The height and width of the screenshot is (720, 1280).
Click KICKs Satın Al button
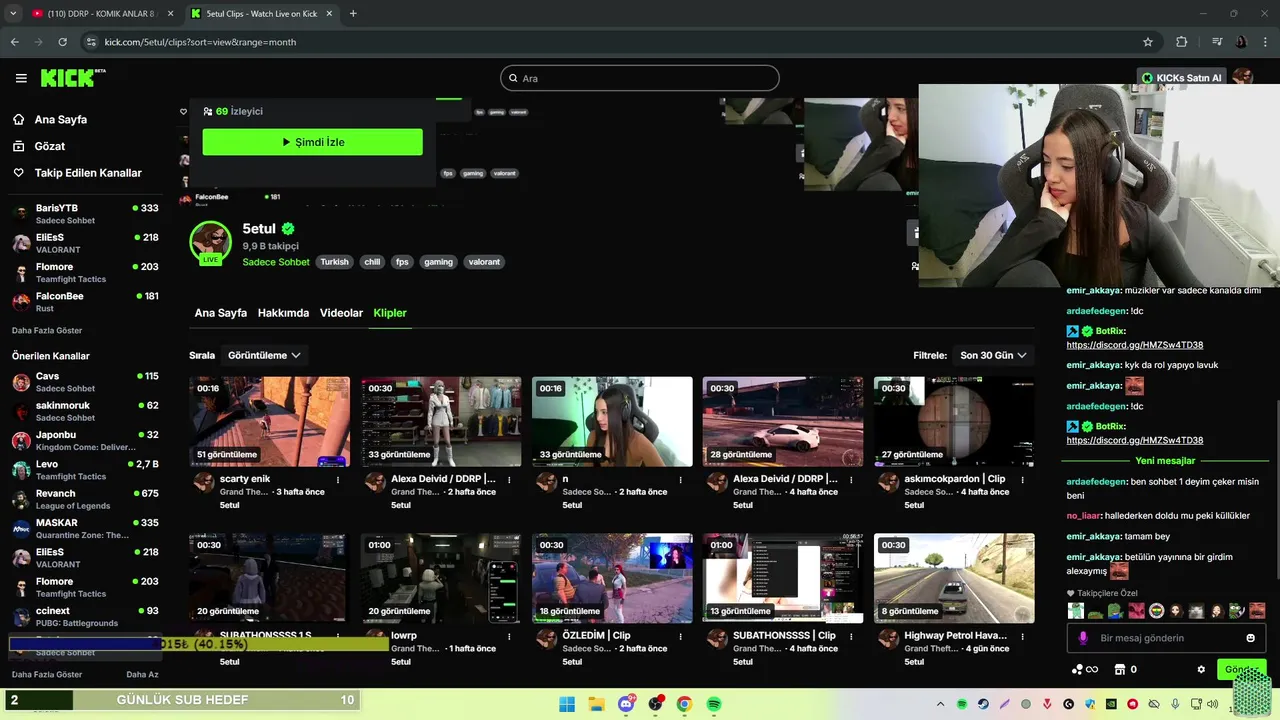1181,78
